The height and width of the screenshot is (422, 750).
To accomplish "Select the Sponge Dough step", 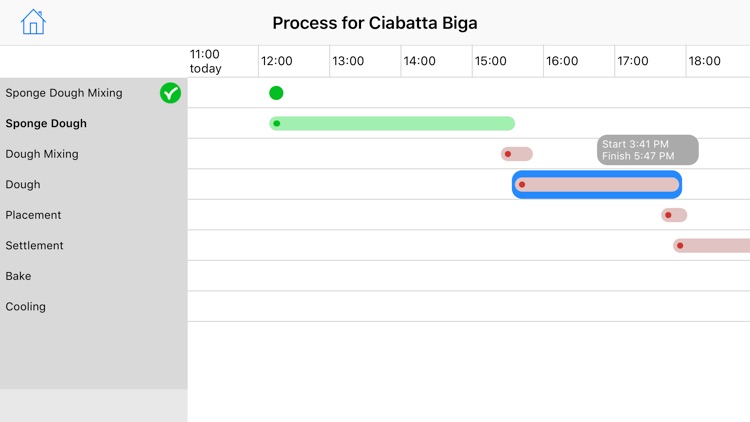I will (x=46, y=124).
